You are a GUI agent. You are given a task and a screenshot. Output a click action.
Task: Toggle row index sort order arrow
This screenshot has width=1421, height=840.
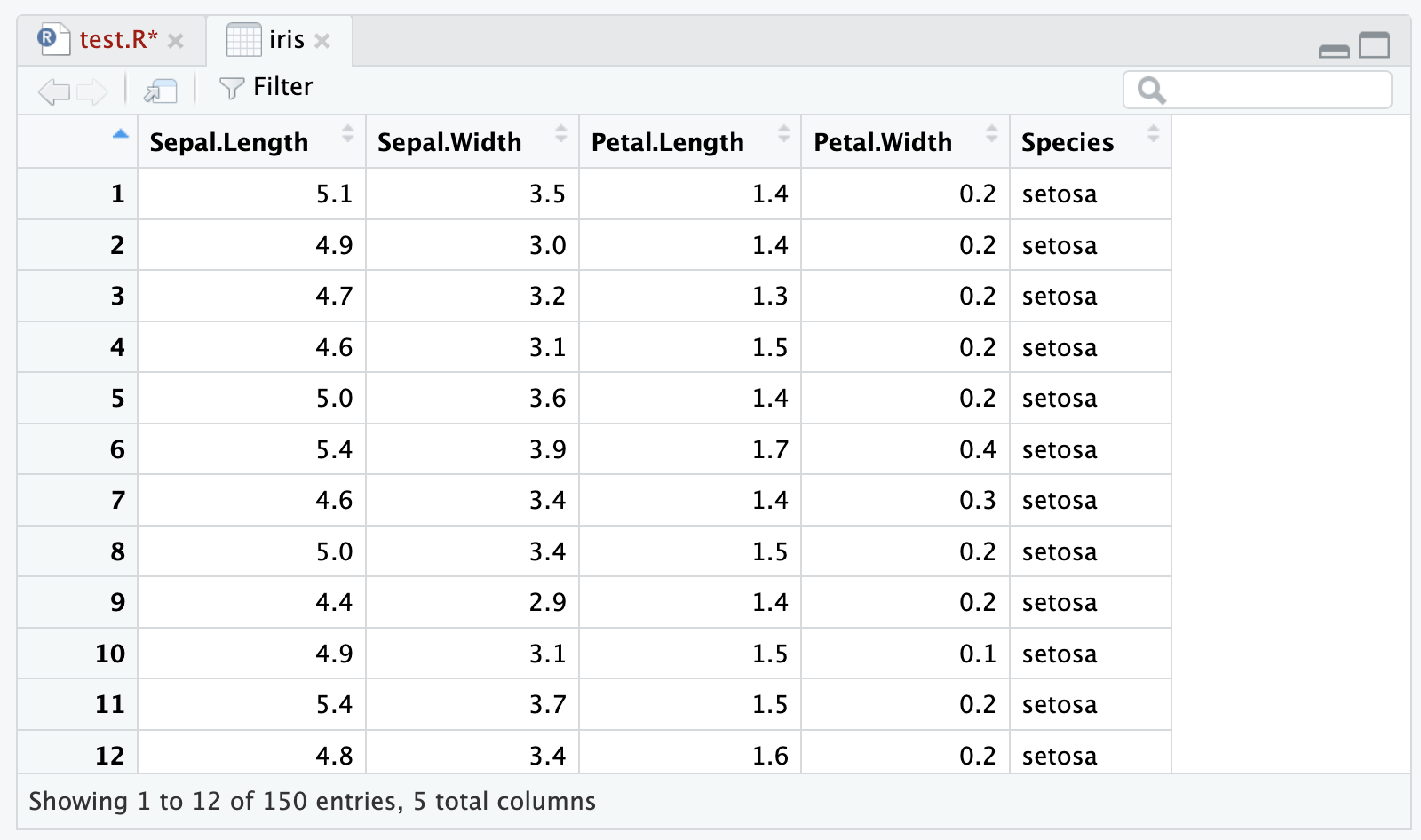pyautogui.click(x=121, y=134)
